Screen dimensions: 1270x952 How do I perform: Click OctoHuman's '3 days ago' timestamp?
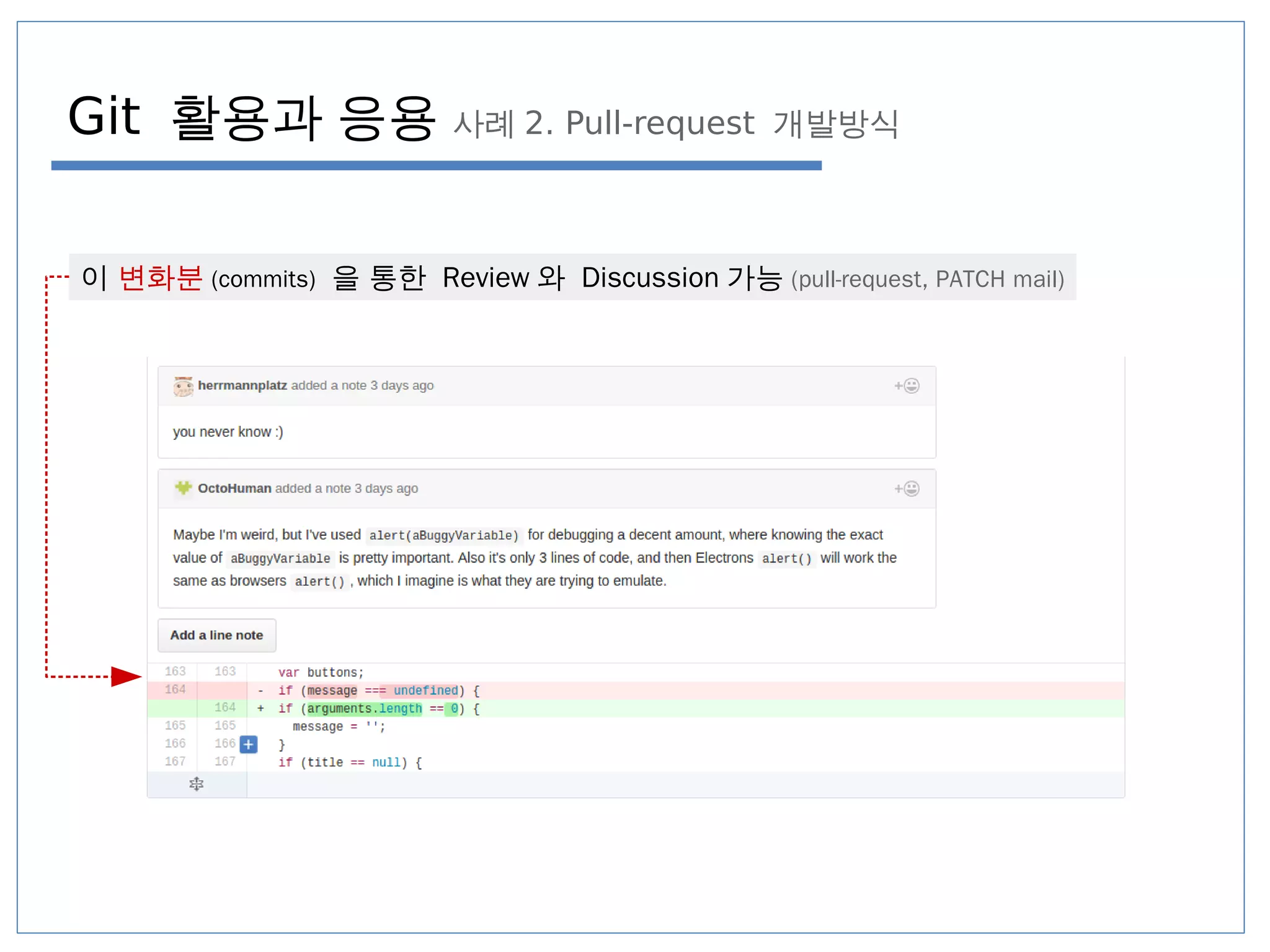[386, 488]
